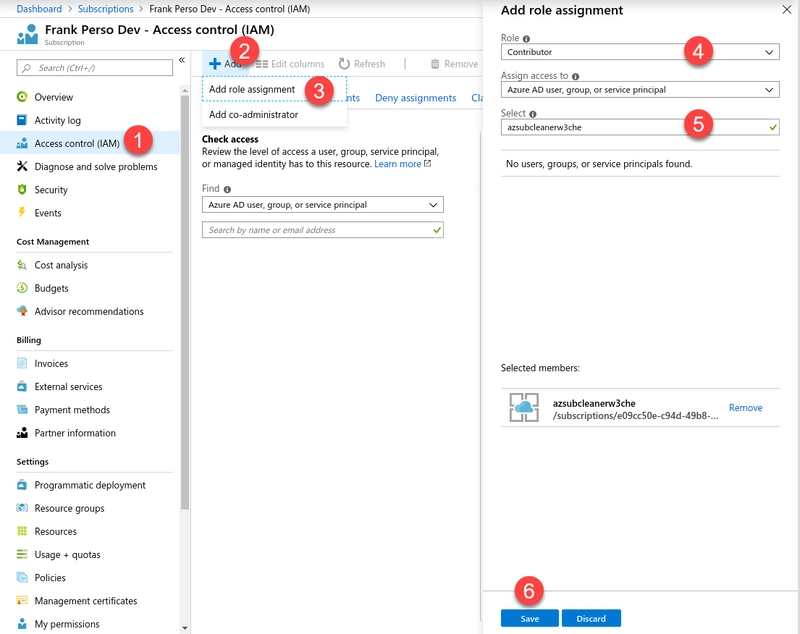800x634 pixels.
Task: Click the Search by name or email field
Action: coord(315,230)
